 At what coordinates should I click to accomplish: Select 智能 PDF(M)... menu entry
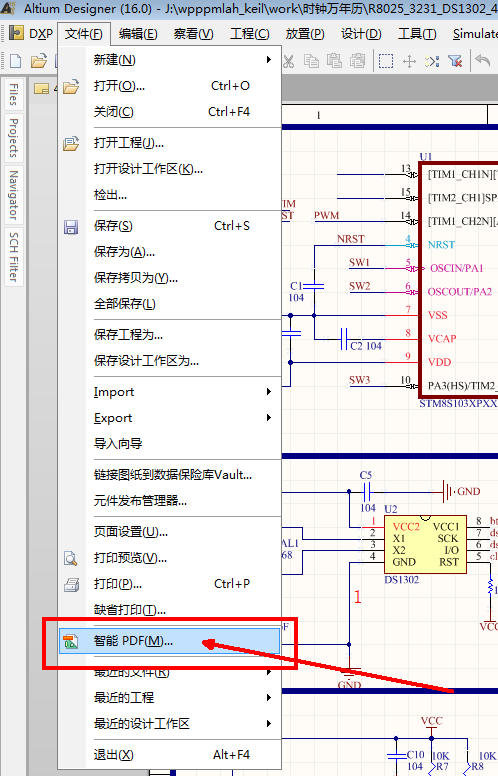pyautogui.click(x=170, y=641)
